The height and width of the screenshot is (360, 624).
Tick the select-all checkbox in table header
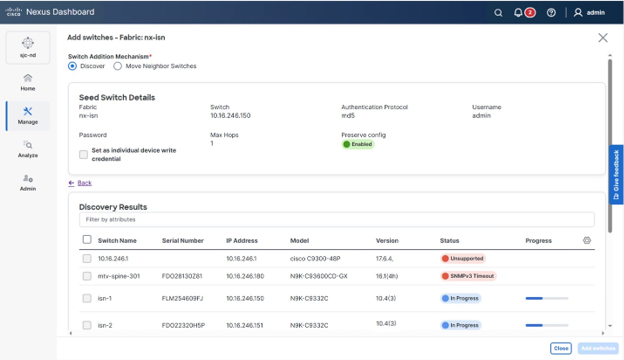click(x=87, y=239)
